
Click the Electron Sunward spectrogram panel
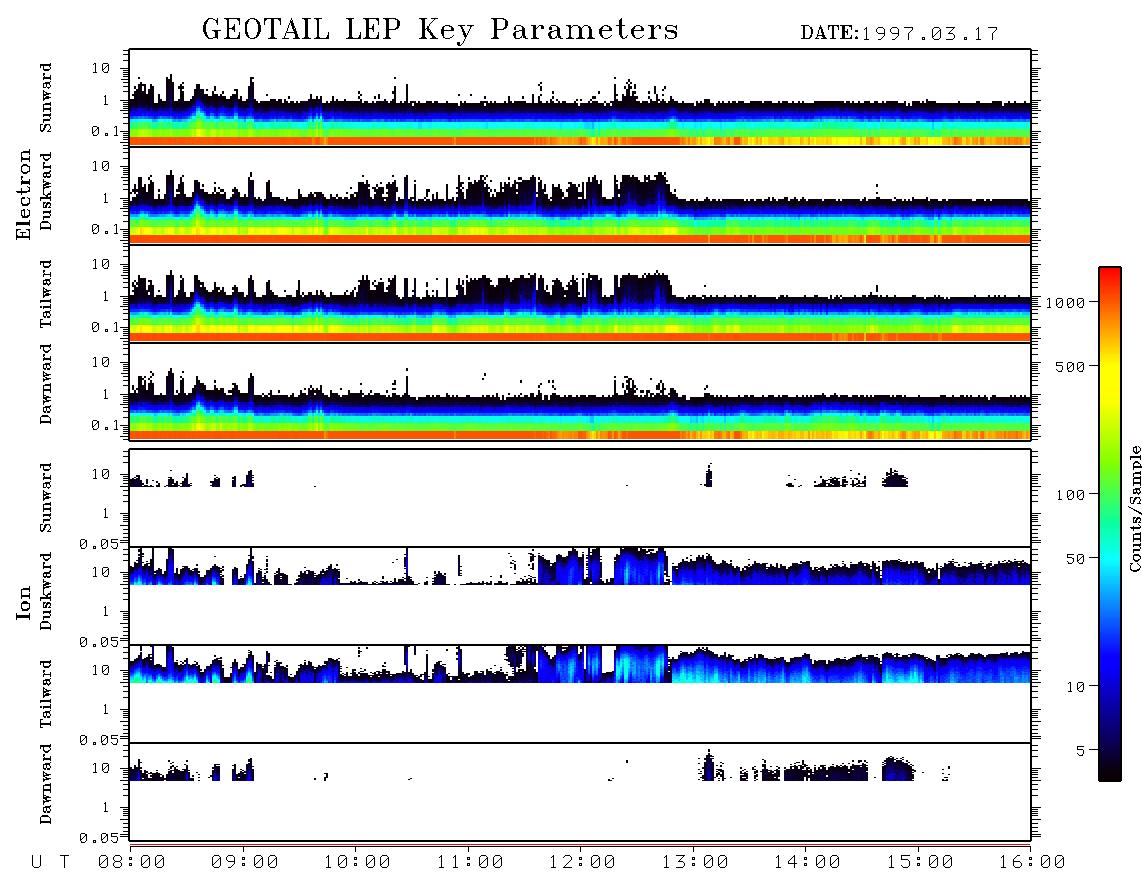(x=580, y=98)
